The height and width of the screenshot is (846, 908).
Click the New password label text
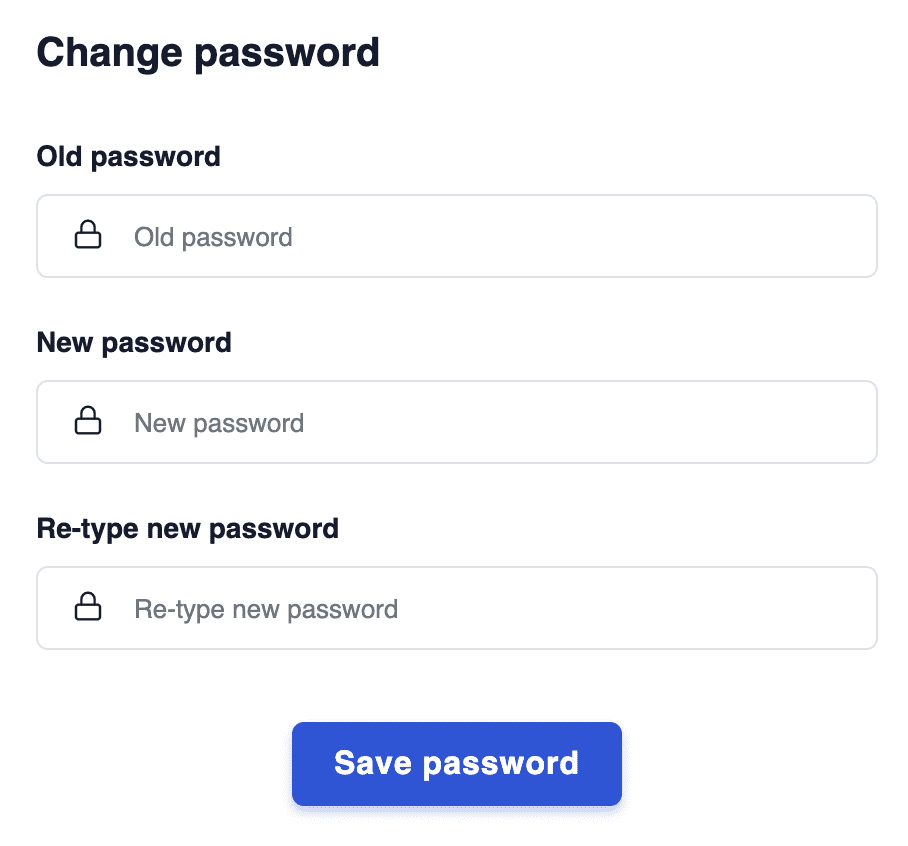pyautogui.click(x=134, y=342)
